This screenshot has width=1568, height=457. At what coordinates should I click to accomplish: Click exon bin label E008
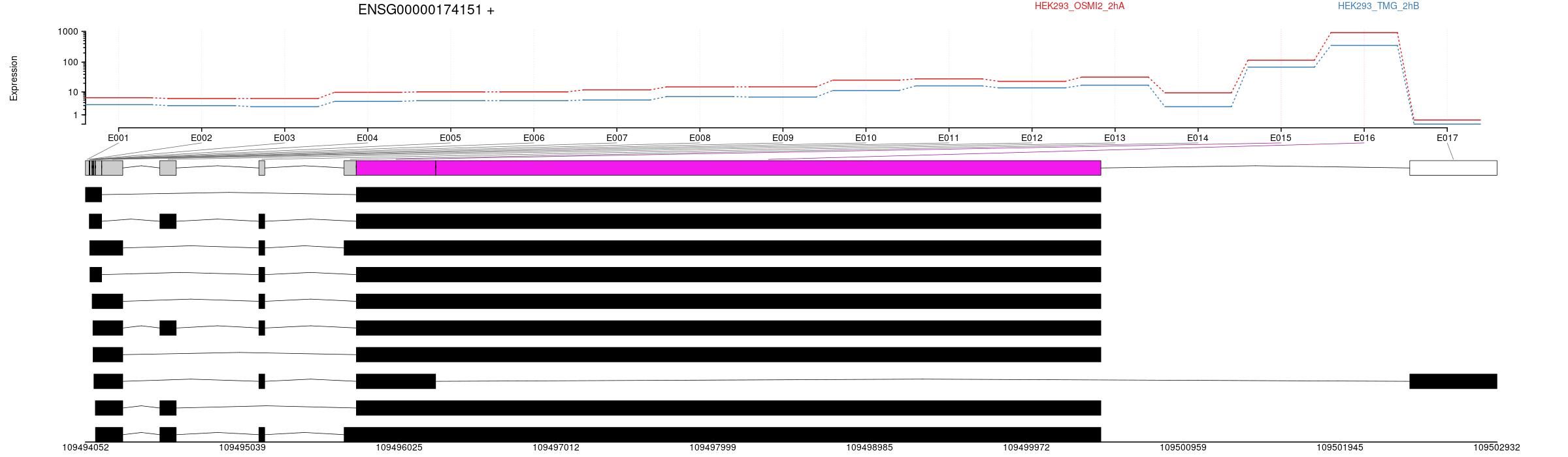point(700,138)
